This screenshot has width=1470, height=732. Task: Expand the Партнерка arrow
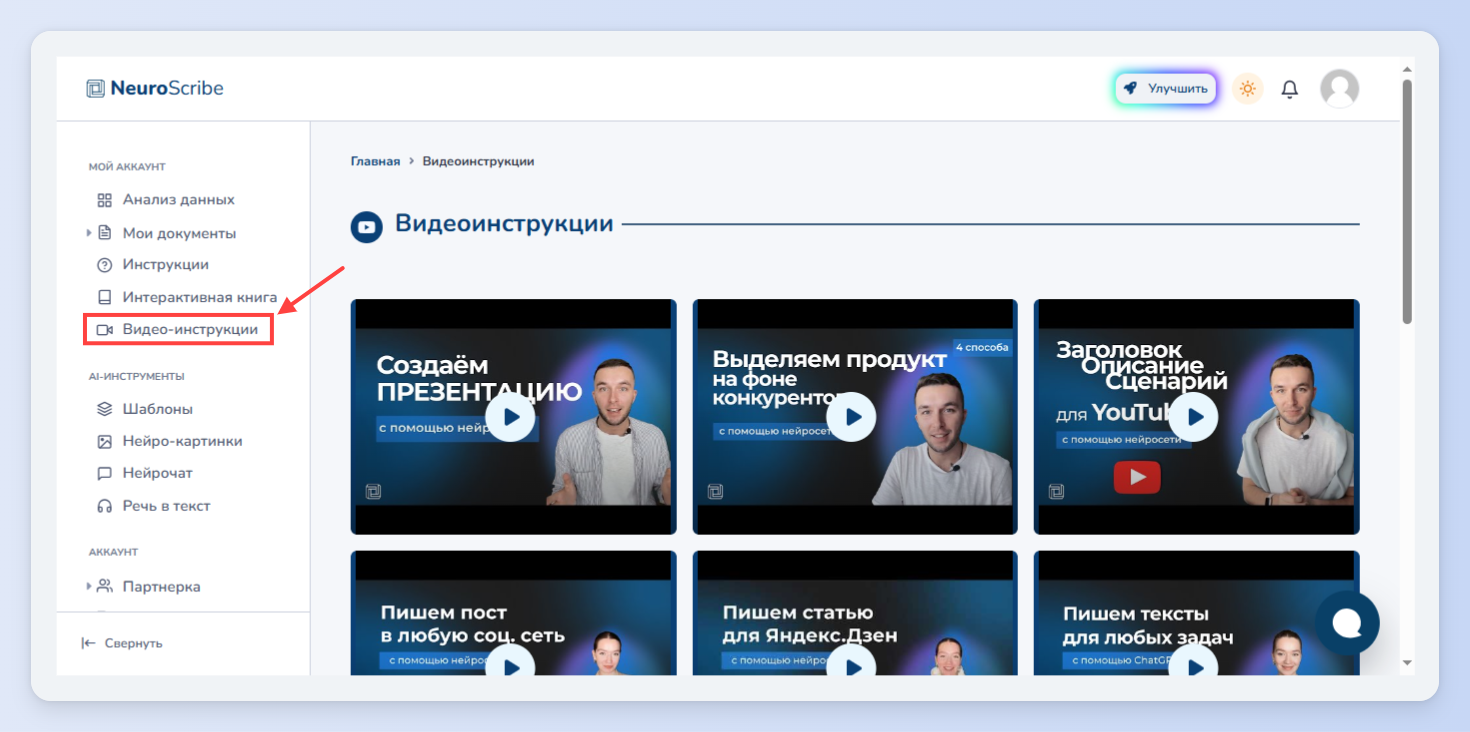tap(89, 586)
